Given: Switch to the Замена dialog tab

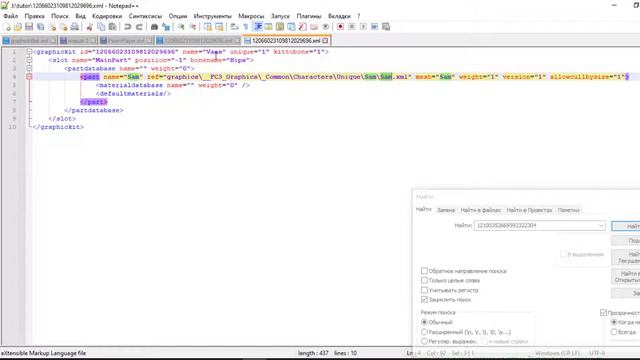Looking at the screenshot, I should point(446,210).
